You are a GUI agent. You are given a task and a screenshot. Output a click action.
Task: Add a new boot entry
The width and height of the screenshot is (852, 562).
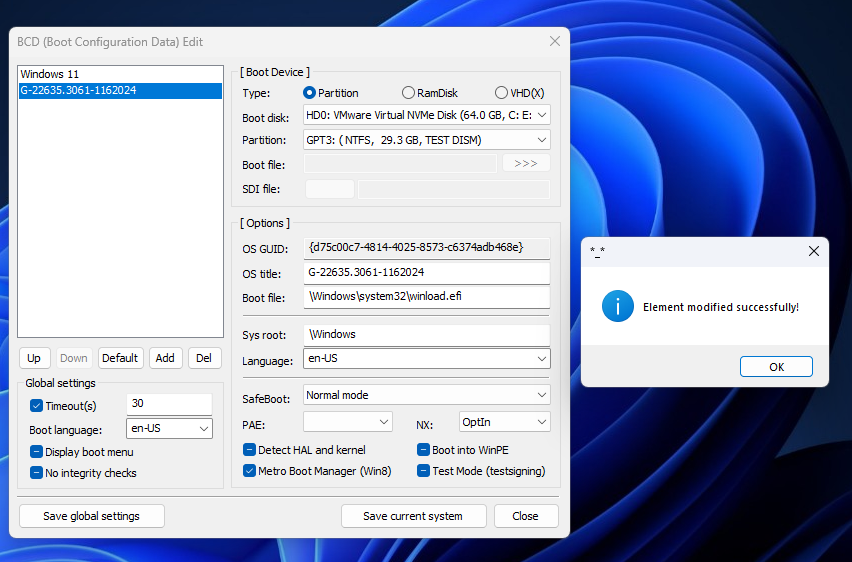coord(165,358)
